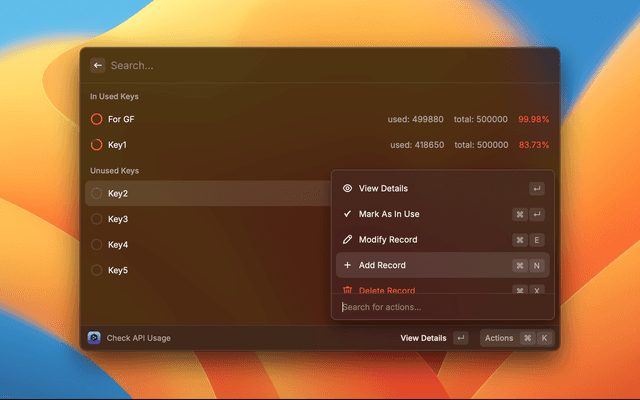Screen dimensions: 640x400
Task: Click the Key1 usage ring icon
Action: click(x=97, y=145)
